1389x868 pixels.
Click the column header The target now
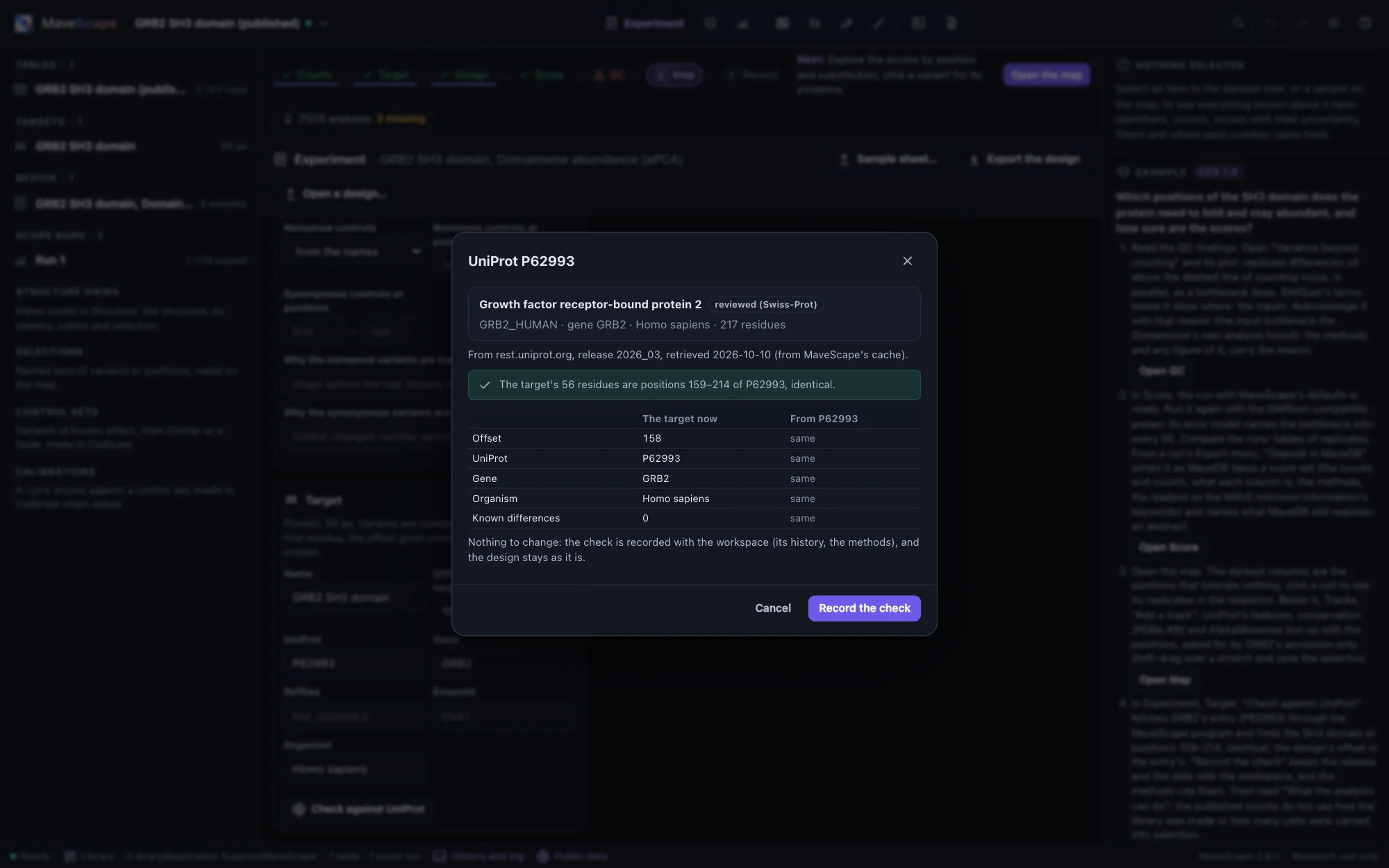[x=679, y=419]
